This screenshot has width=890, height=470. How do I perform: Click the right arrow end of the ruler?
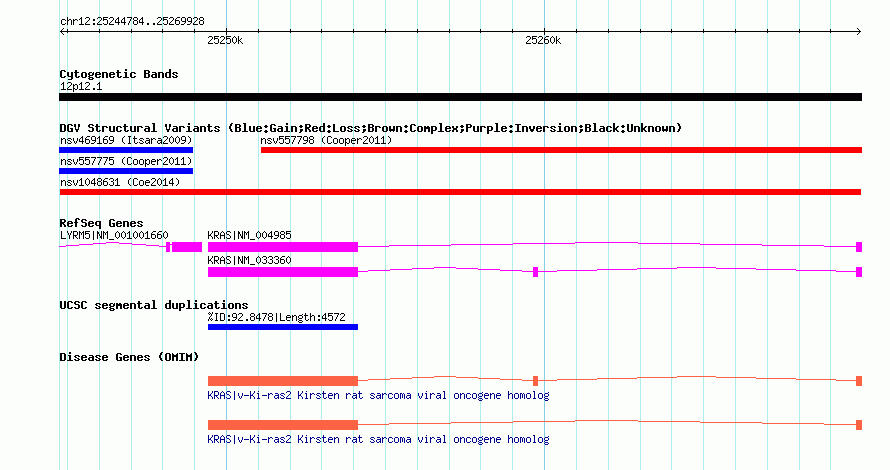[x=859, y=32]
